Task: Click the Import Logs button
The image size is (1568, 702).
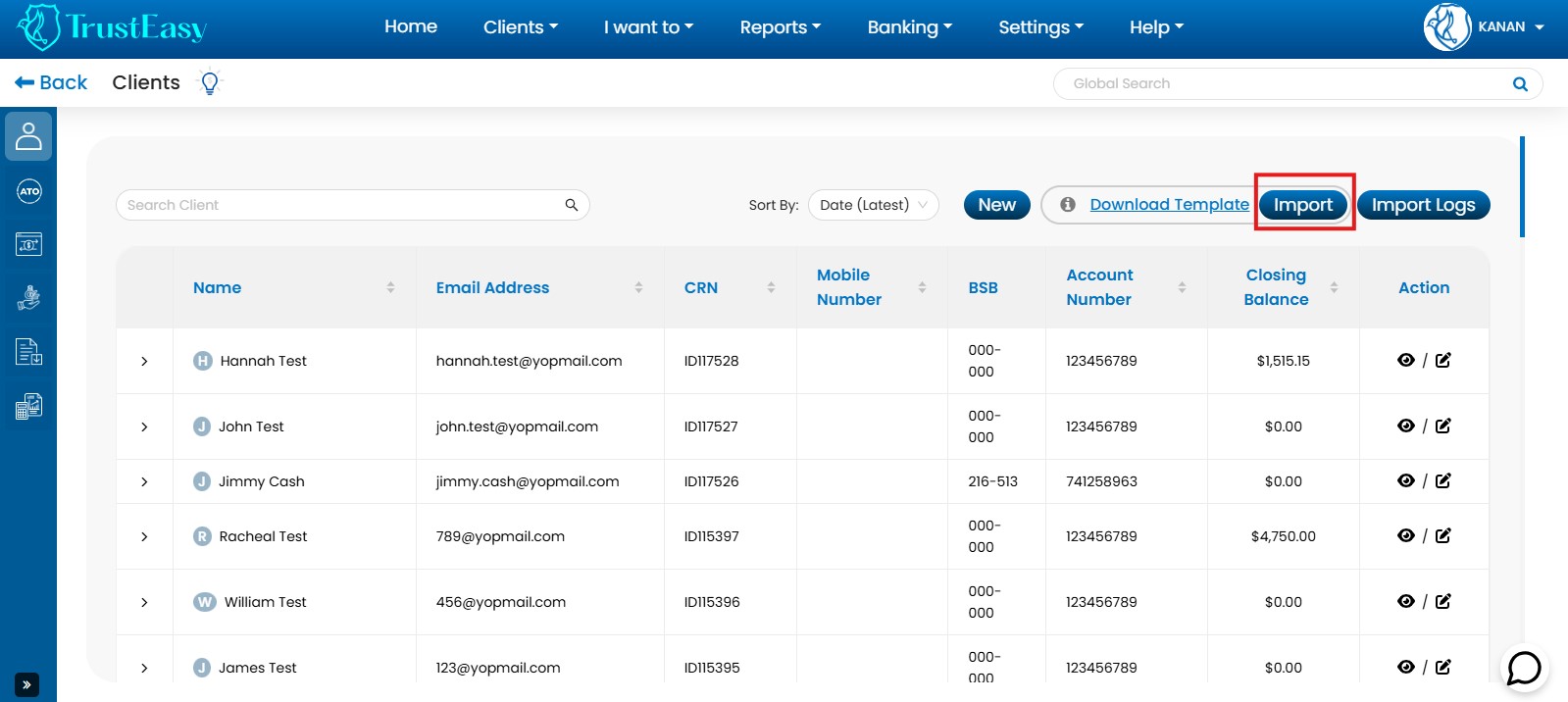Action: click(x=1423, y=205)
